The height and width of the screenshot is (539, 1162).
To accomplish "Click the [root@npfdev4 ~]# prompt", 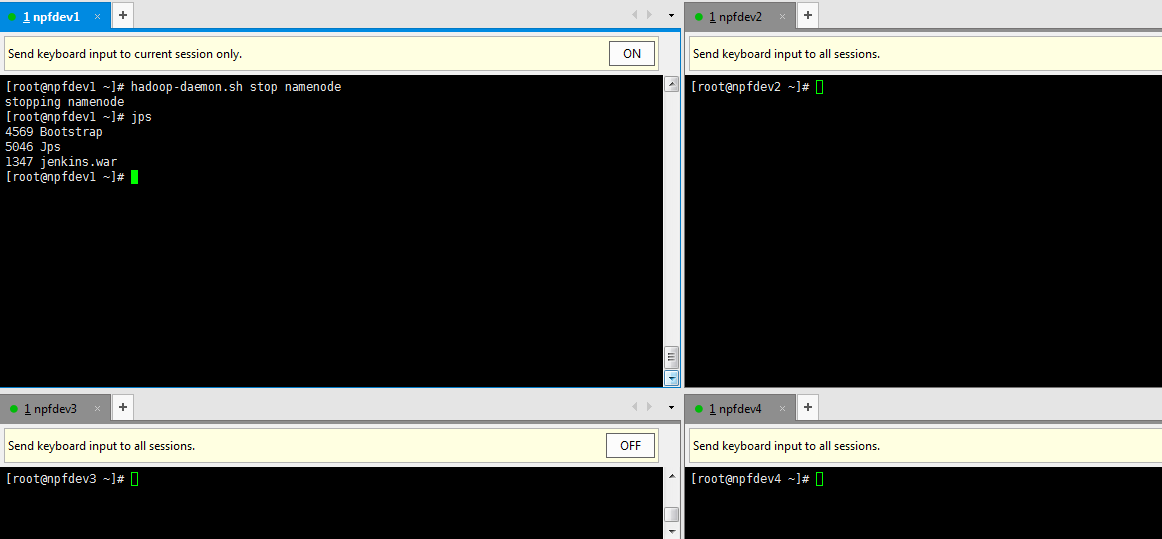I will pos(757,479).
